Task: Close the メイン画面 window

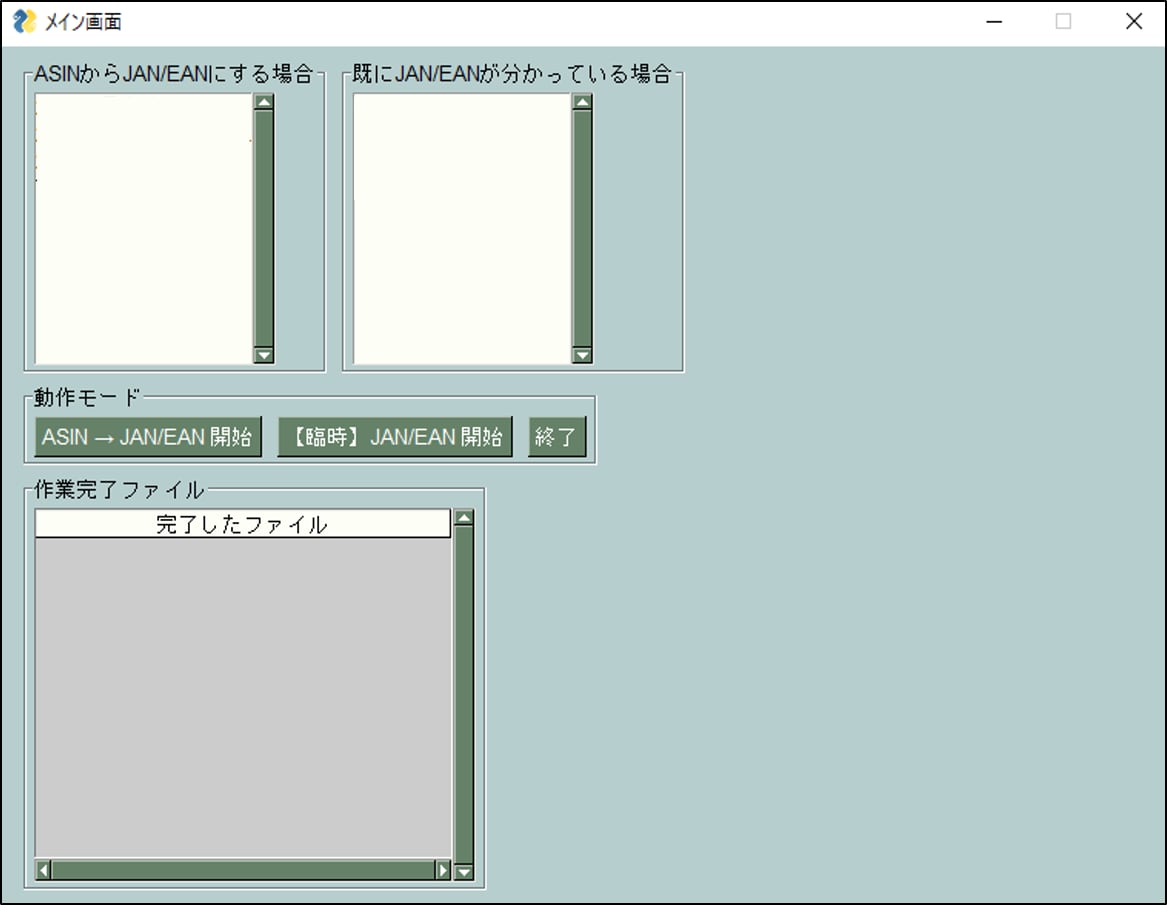Action: click(1134, 22)
